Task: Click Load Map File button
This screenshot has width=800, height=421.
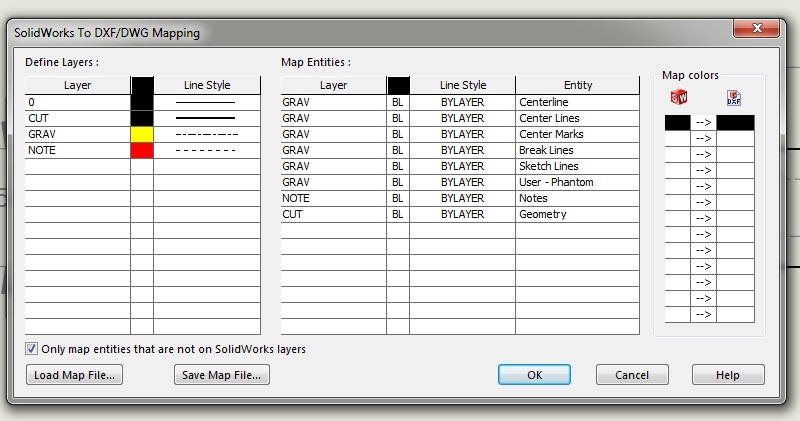Action: click(74, 375)
